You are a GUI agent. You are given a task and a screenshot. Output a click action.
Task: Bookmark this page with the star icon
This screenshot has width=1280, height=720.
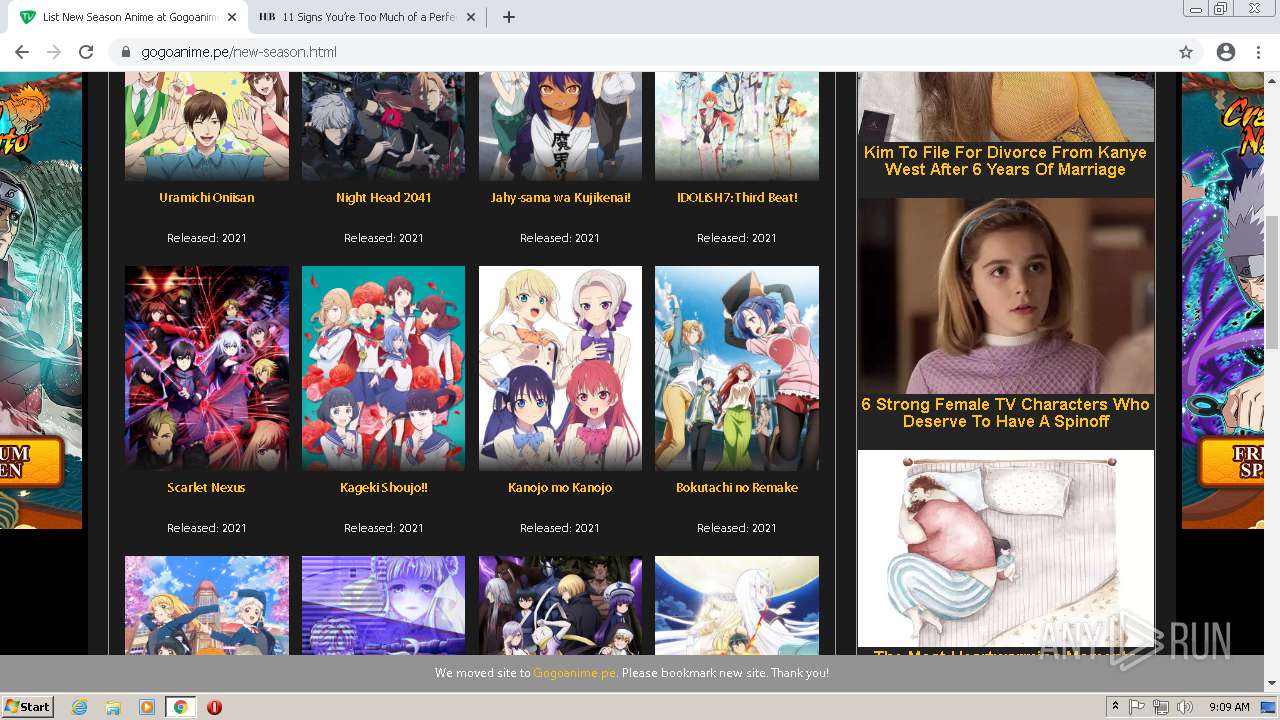point(1186,52)
